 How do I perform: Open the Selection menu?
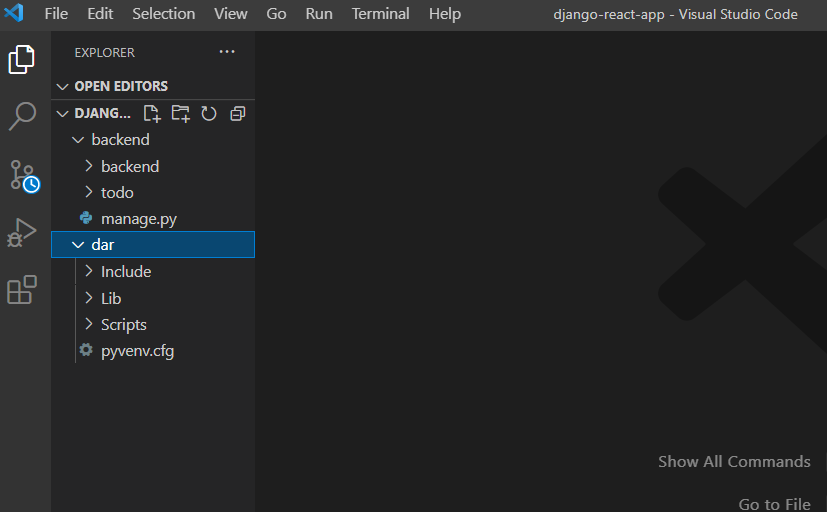click(x=164, y=14)
